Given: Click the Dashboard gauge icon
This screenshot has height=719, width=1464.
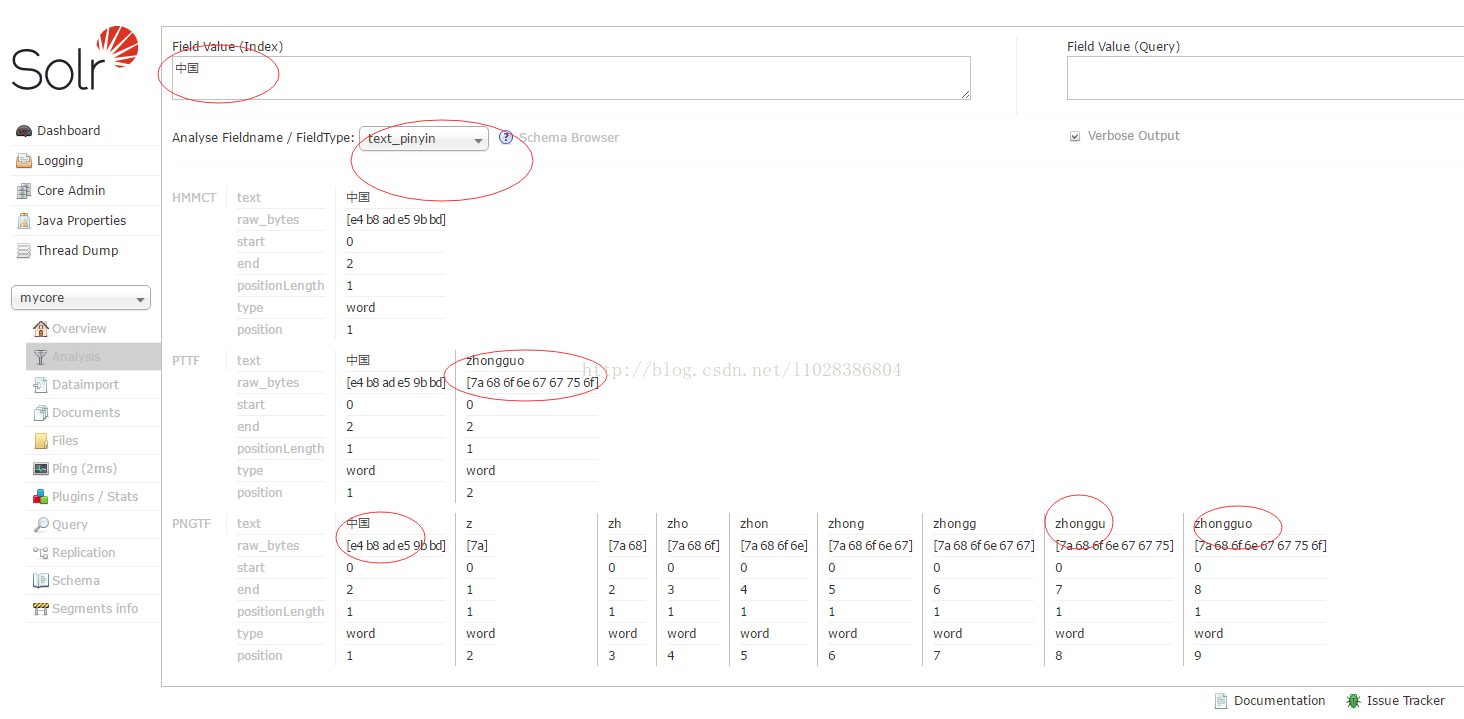Looking at the screenshot, I should pos(24,131).
